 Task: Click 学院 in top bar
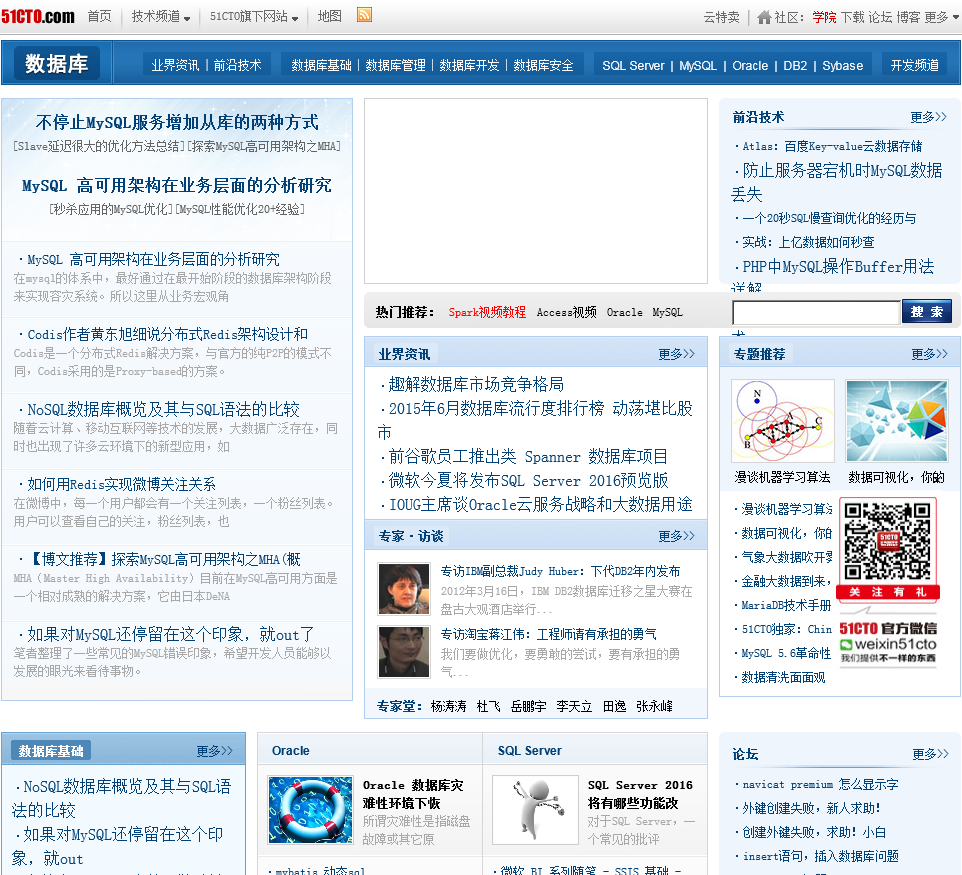pyautogui.click(x=824, y=17)
